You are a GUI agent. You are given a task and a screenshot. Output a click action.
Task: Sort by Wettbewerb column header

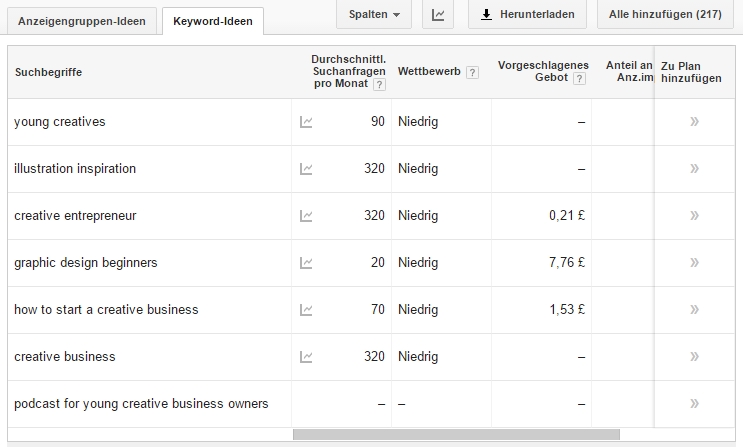tap(429, 71)
